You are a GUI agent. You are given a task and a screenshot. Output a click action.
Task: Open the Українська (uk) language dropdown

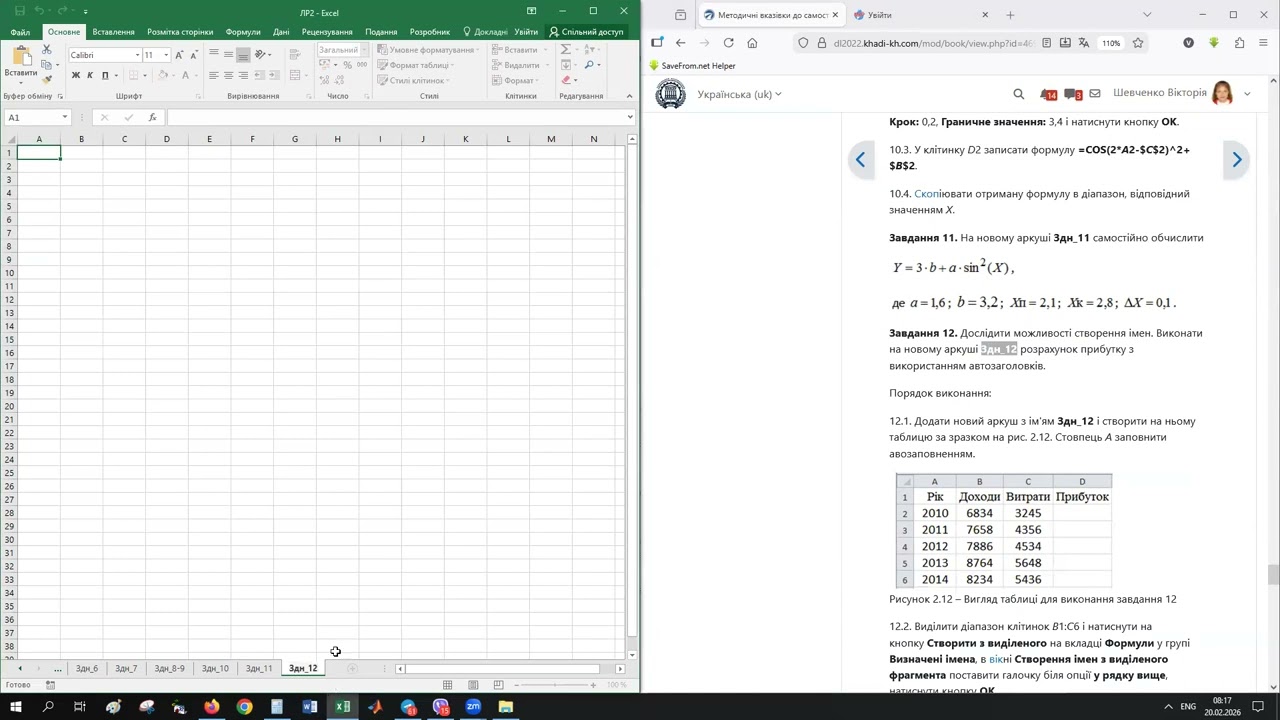pos(739,94)
